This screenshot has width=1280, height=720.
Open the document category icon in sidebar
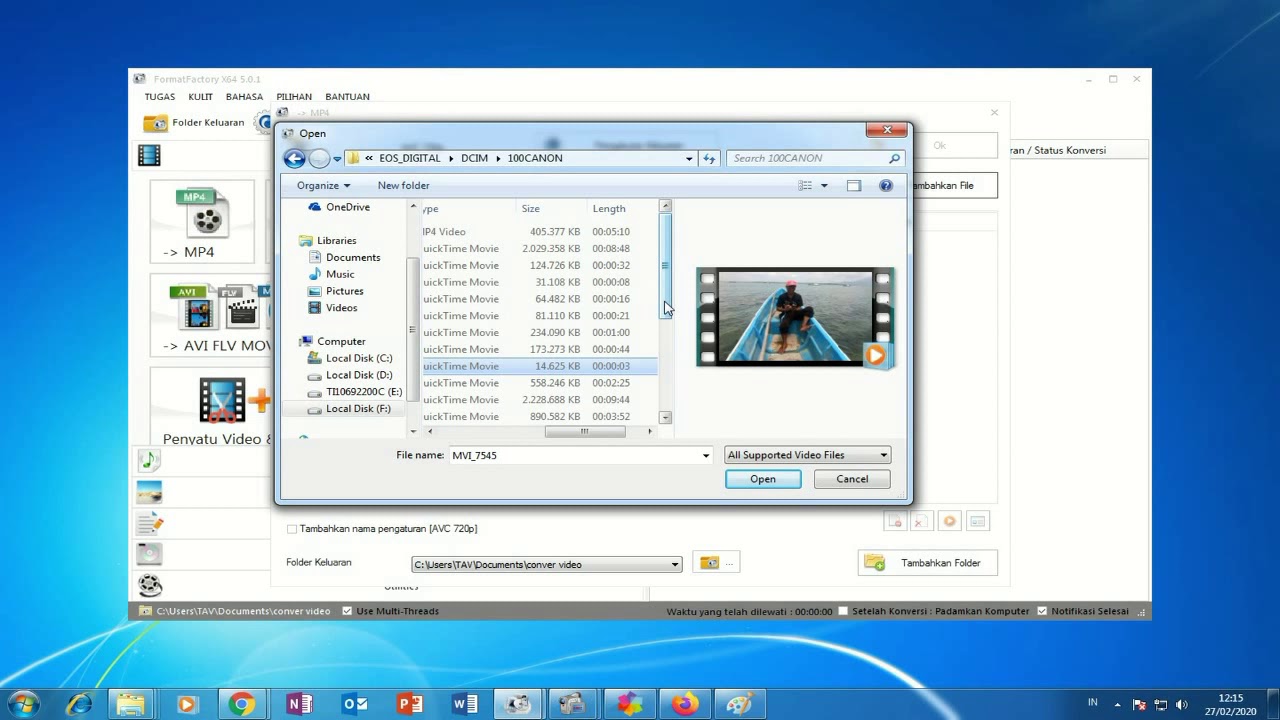point(149,523)
